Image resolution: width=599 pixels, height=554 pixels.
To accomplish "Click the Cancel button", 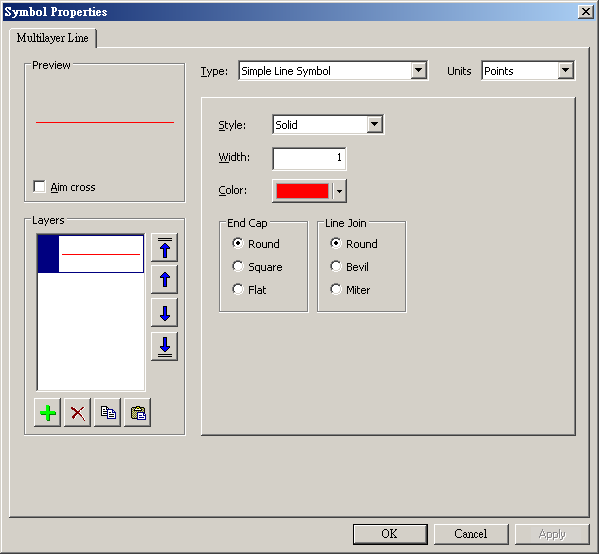I will (x=471, y=534).
